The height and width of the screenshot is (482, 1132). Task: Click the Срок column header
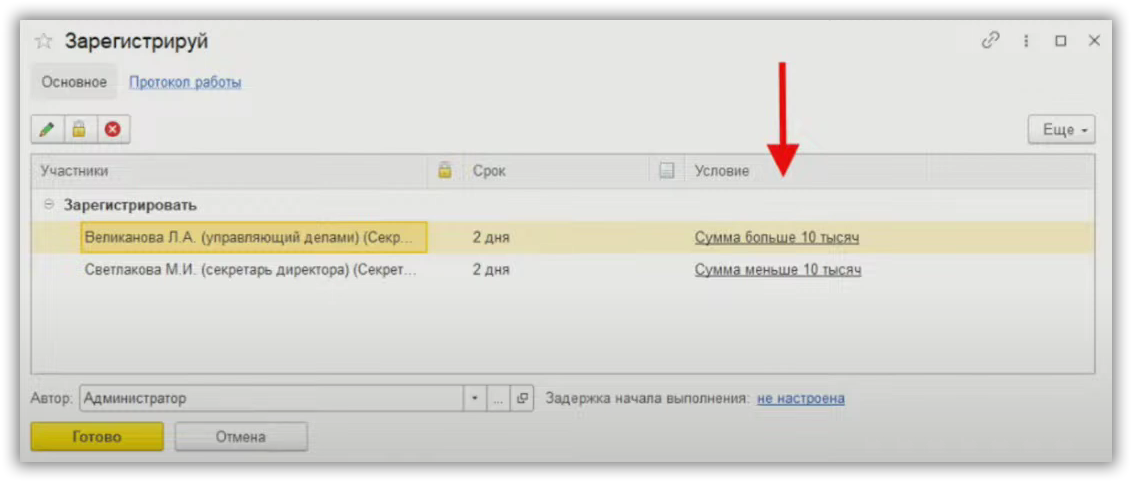click(556, 171)
